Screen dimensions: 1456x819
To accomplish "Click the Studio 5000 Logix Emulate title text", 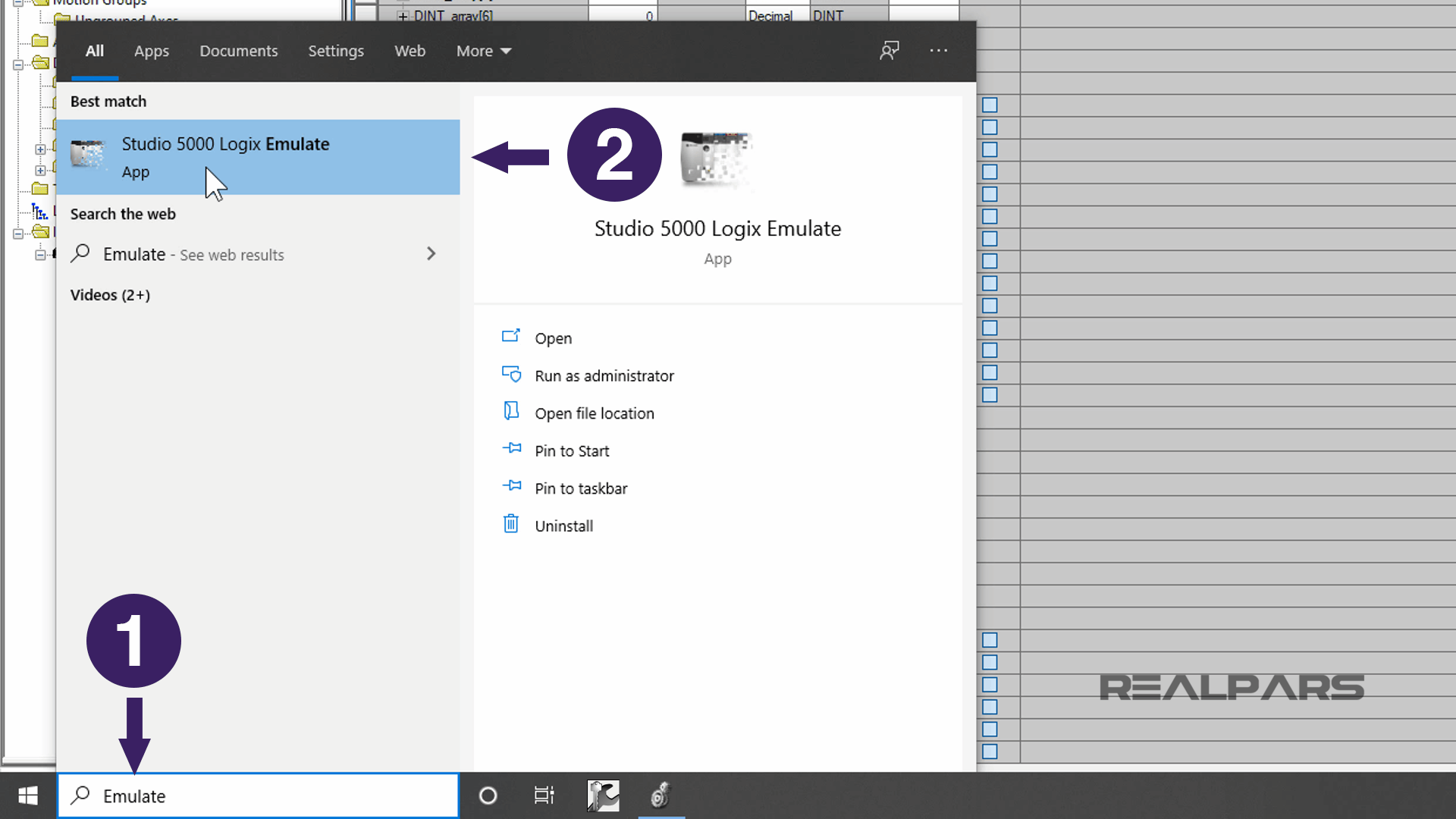I will click(x=717, y=228).
